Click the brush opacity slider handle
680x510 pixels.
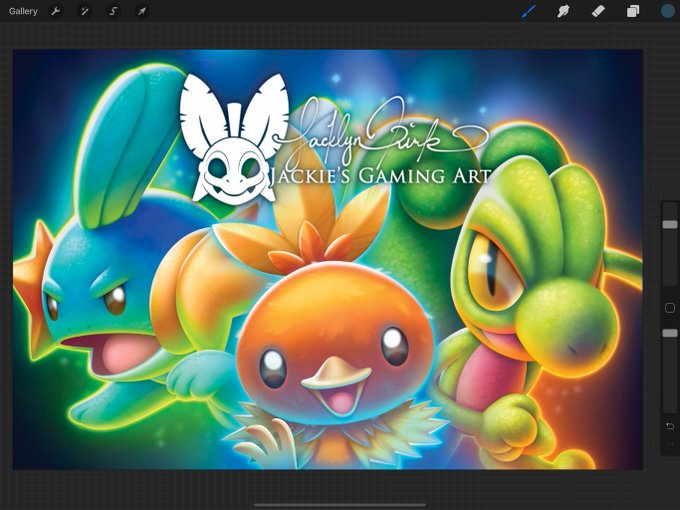pyautogui.click(x=670, y=333)
